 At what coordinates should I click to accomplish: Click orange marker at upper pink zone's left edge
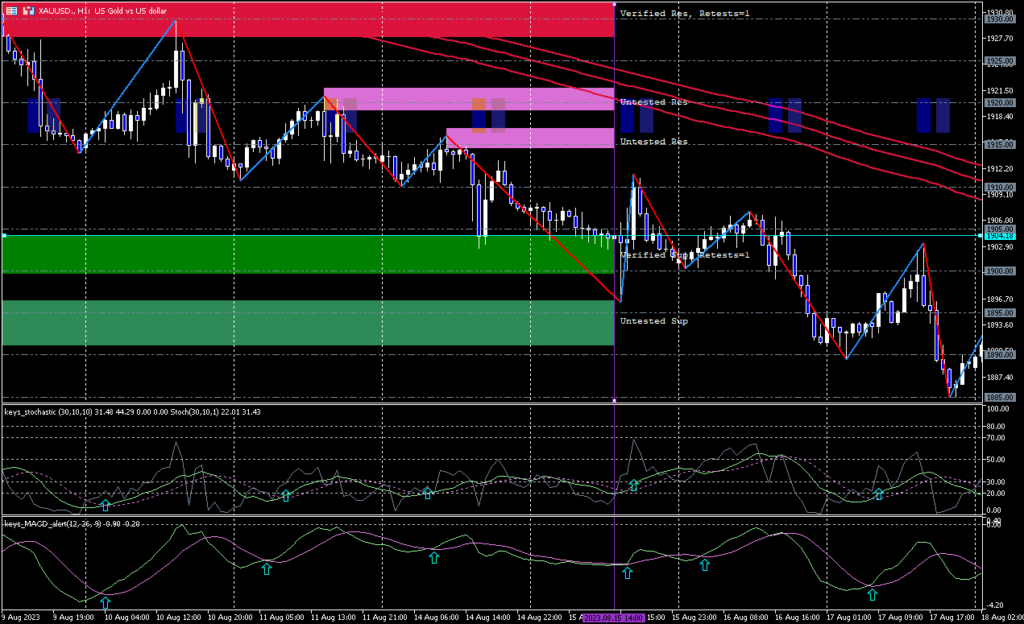(x=330, y=103)
